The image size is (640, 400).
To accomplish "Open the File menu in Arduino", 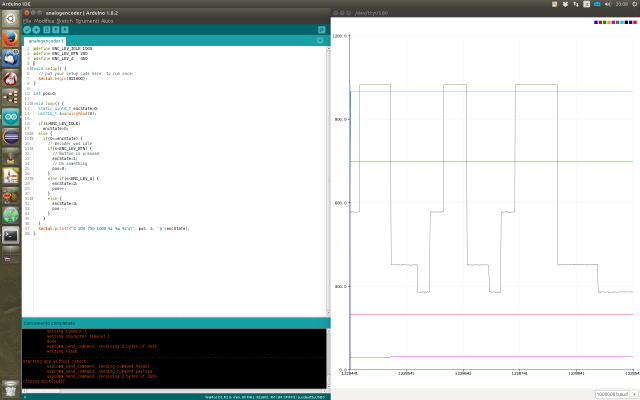I will pyautogui.click(x=27, y=21).
